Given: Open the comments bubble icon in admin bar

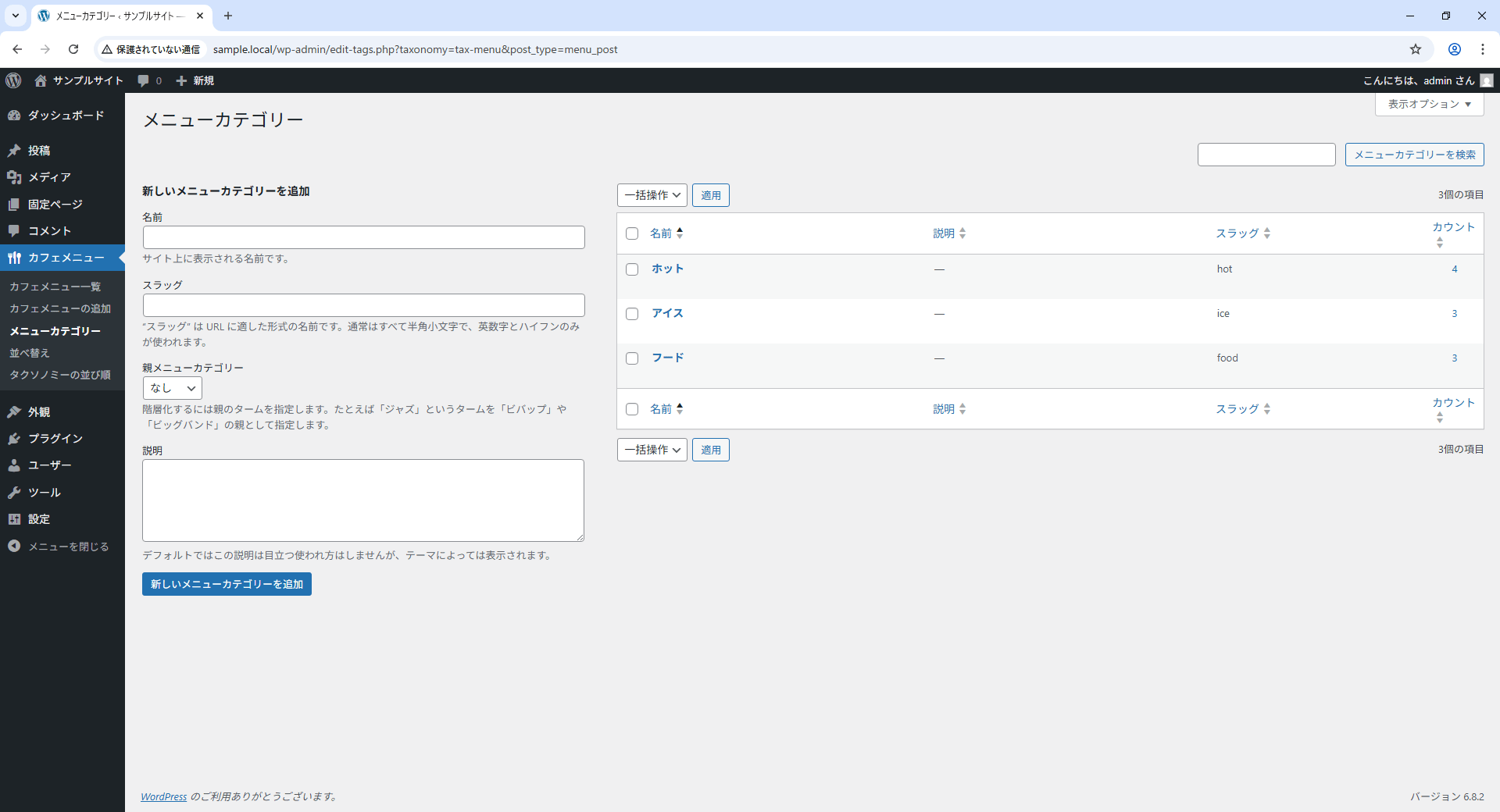Looking at the screenshot, I should [143, 80].
